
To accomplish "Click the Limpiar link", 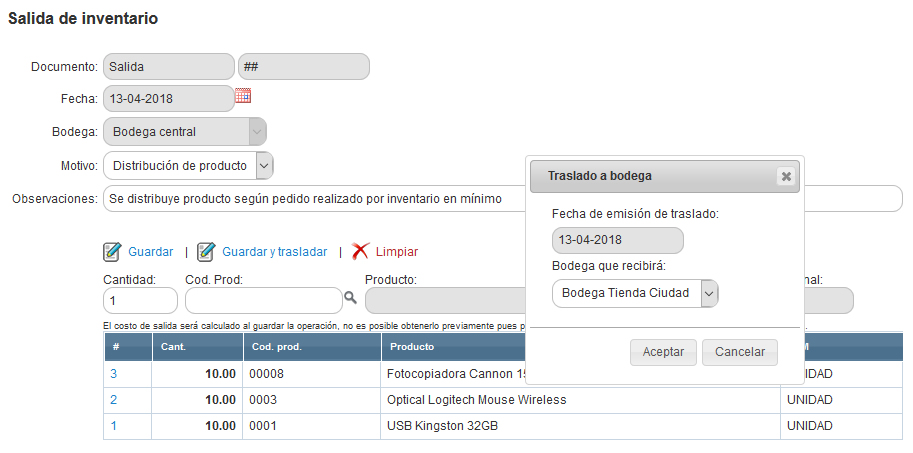I will pyautogui.click(x=397, y=252).
